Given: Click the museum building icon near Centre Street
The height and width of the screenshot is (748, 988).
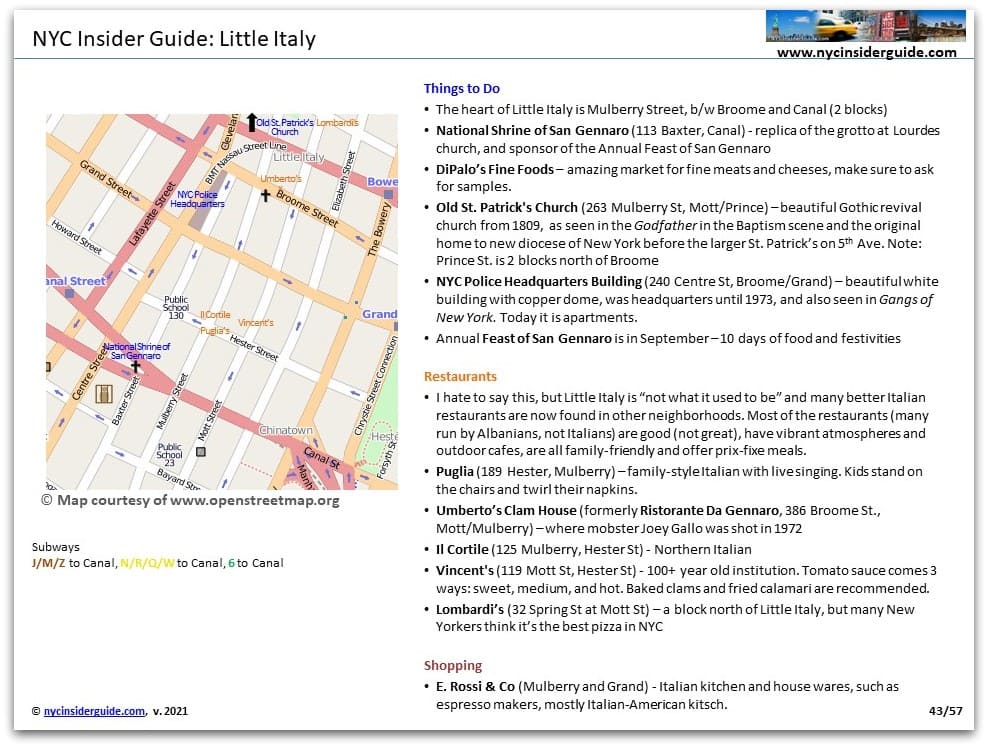Looking at the screenshot, I should [x=104, y=394].
